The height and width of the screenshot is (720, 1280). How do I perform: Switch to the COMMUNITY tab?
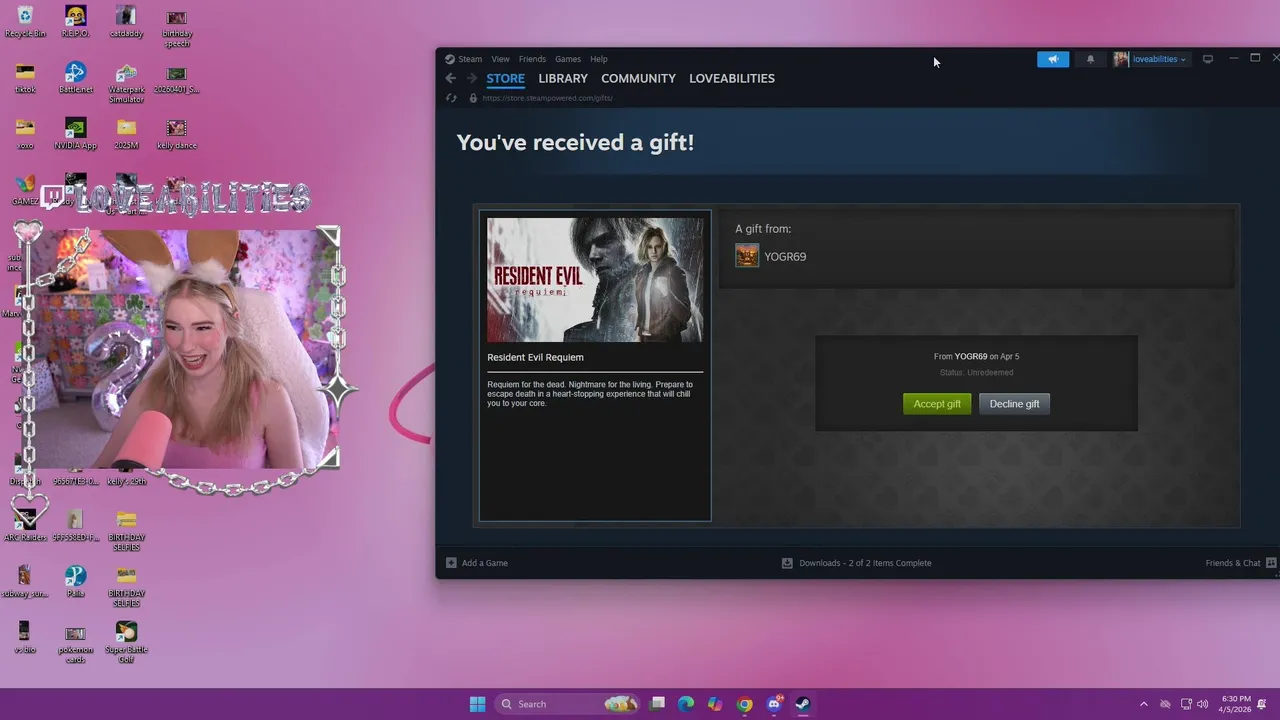point(638,78)
